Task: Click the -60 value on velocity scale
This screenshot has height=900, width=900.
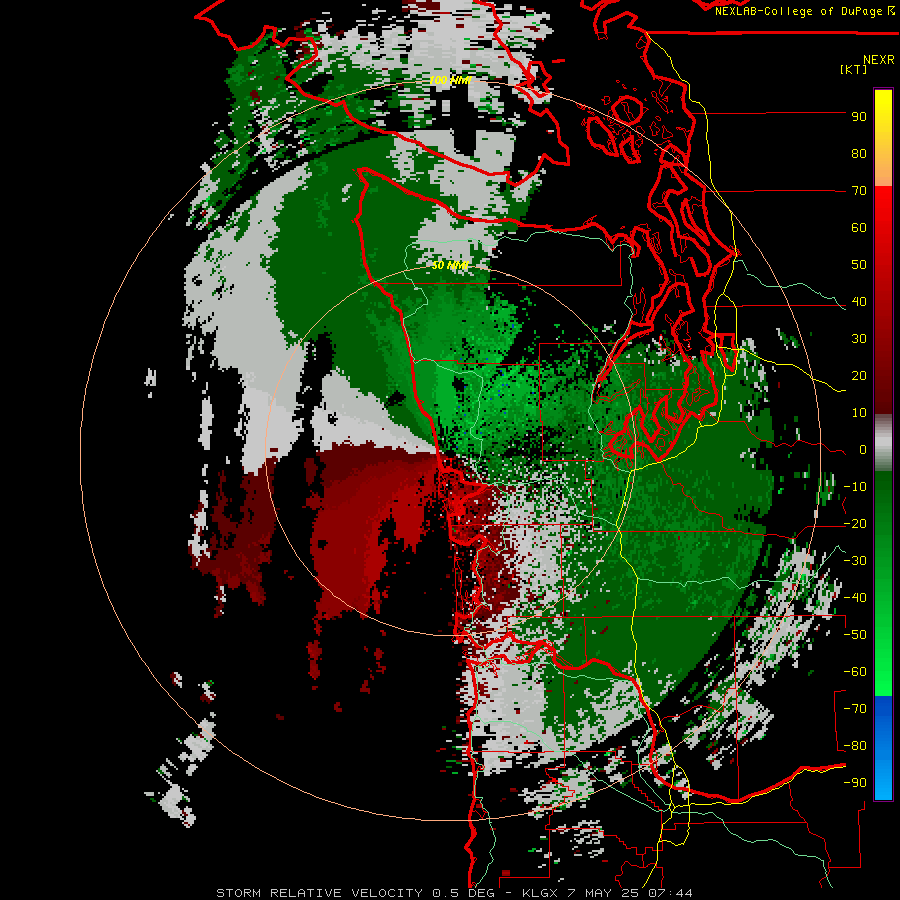Action: pyautogui.click(x=855, y=672)
